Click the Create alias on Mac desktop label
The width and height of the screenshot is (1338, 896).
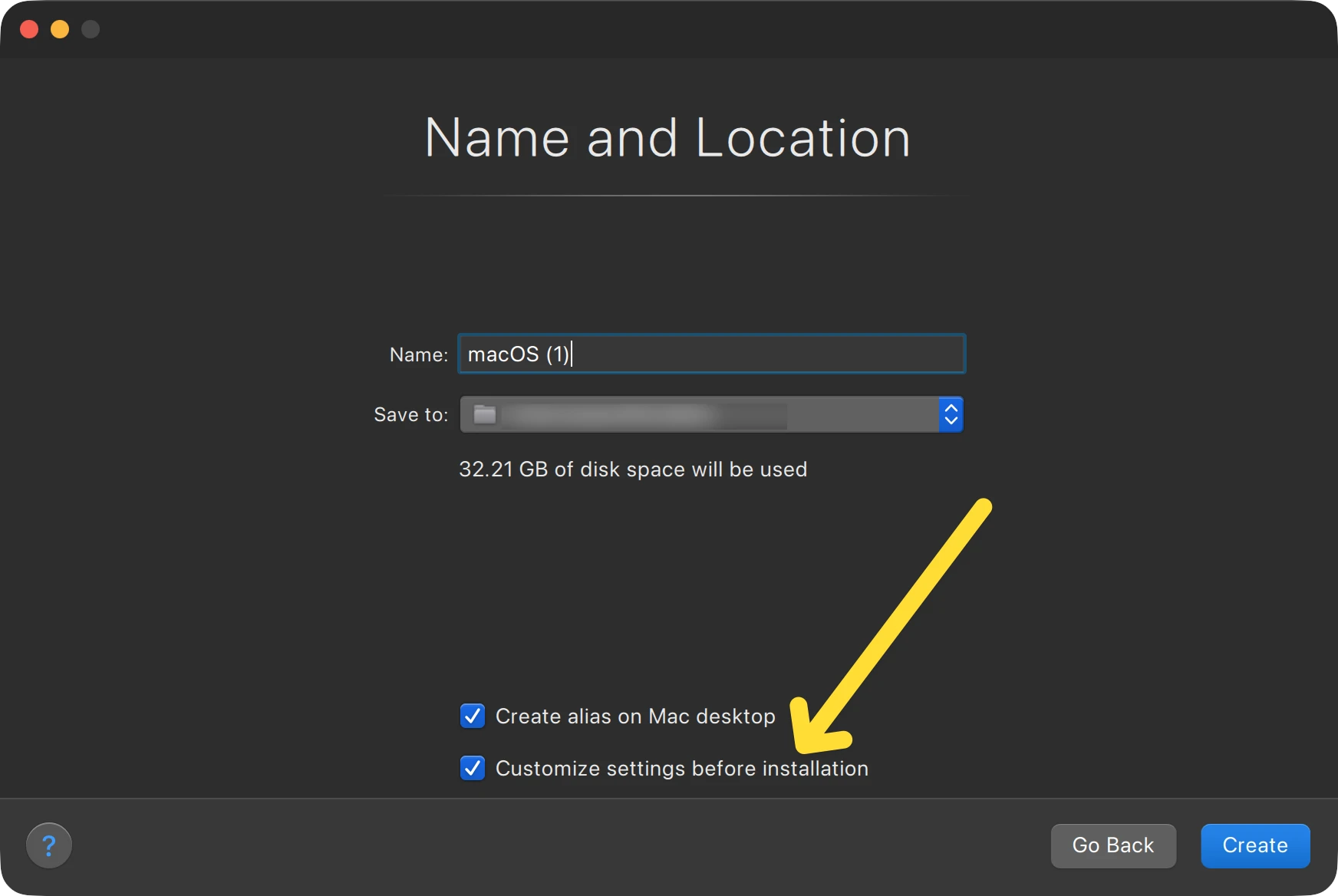click(635, 716)
